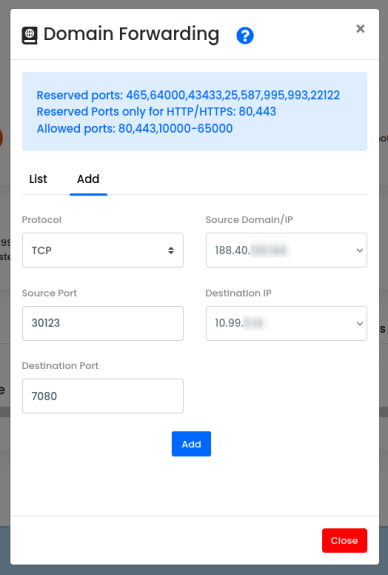
Task: Click the Reserved Ports HTTP/HTTPS line
Action: [x=156, y=112]
